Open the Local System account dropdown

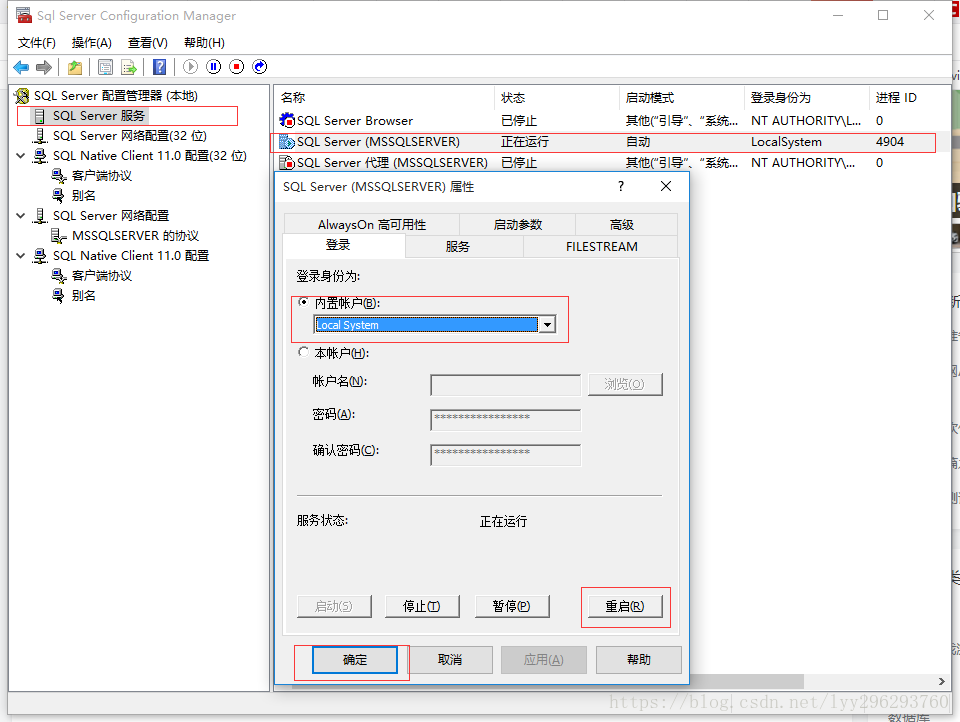[x=547, y=325]
